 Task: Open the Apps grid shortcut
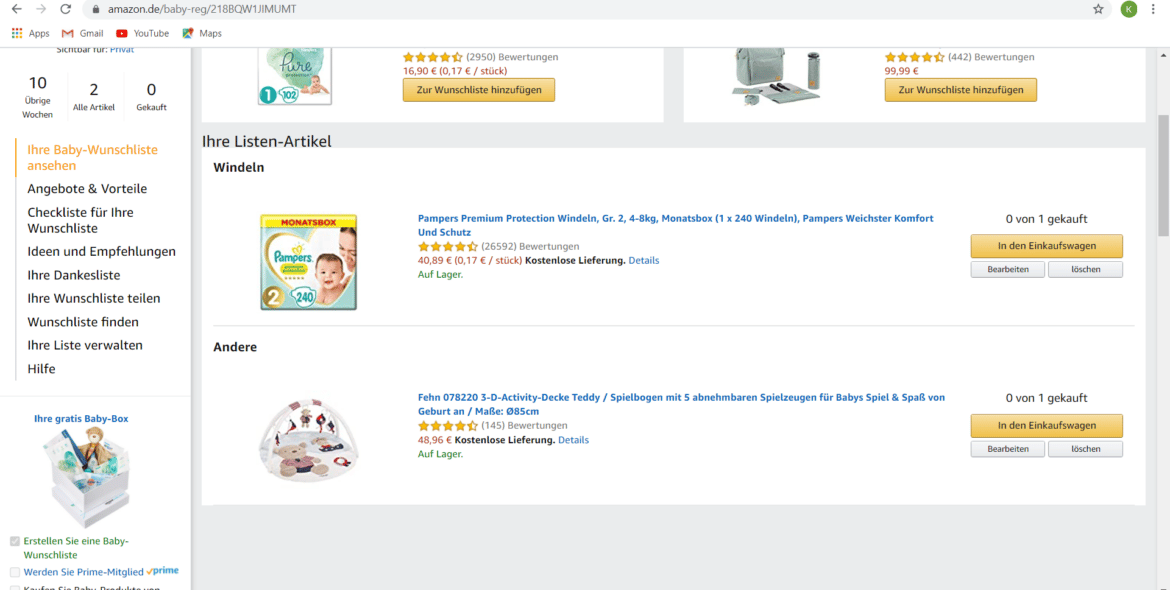[x=31, y=33]
